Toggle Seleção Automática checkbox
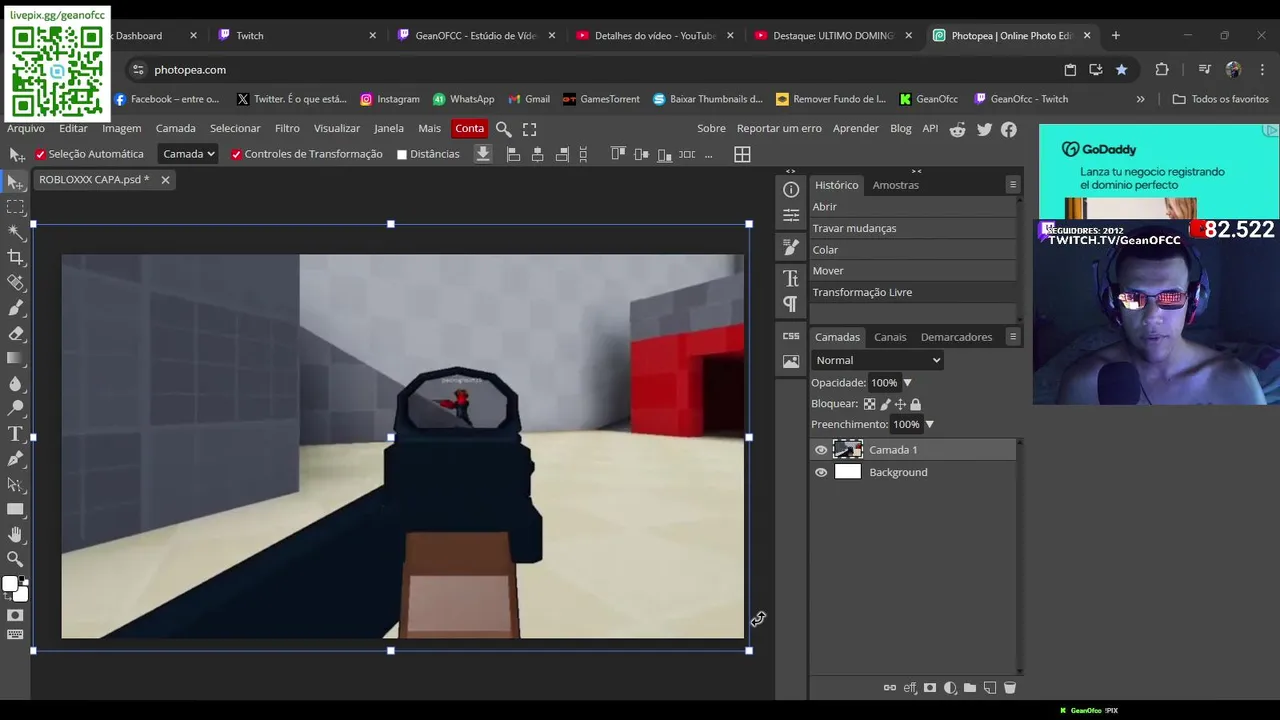Image resolution: width=1280 pixels, height=720 pixels. point(41,154)
